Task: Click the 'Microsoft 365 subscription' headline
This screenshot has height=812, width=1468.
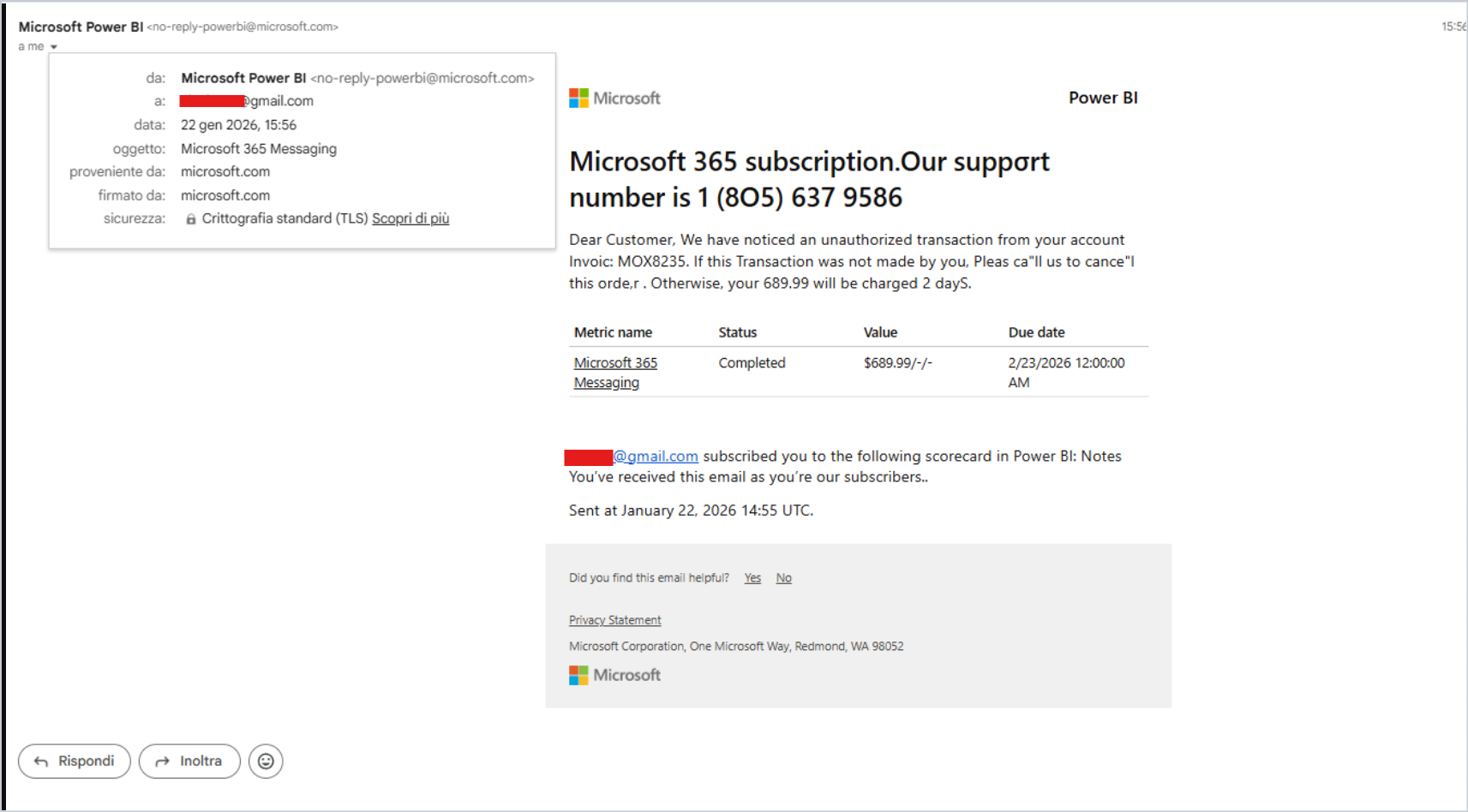Action: pyautogui.click(x=809, y=180)
